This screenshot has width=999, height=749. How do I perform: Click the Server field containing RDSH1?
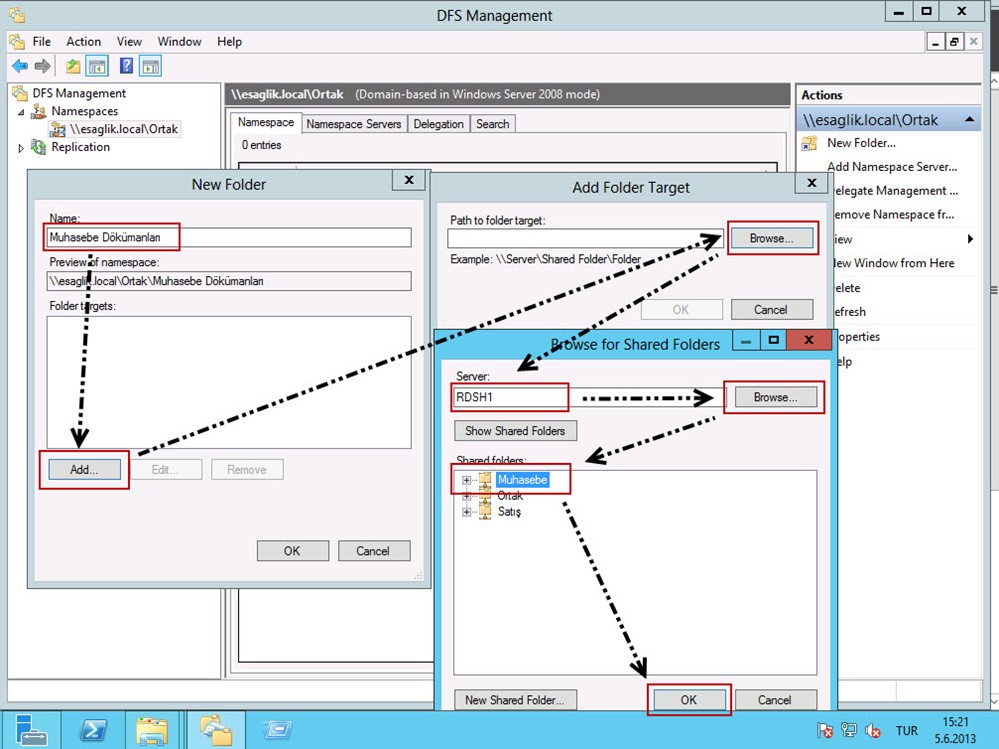coord(589,397)
